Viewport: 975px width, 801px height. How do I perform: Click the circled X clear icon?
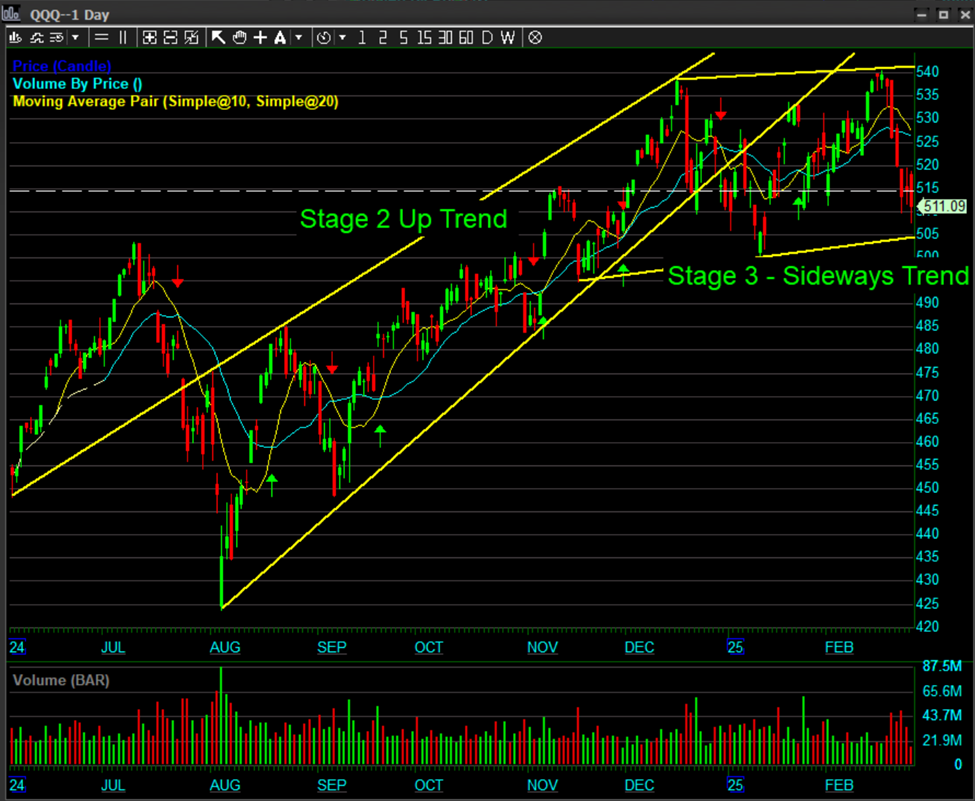click(x=535, y=37)
